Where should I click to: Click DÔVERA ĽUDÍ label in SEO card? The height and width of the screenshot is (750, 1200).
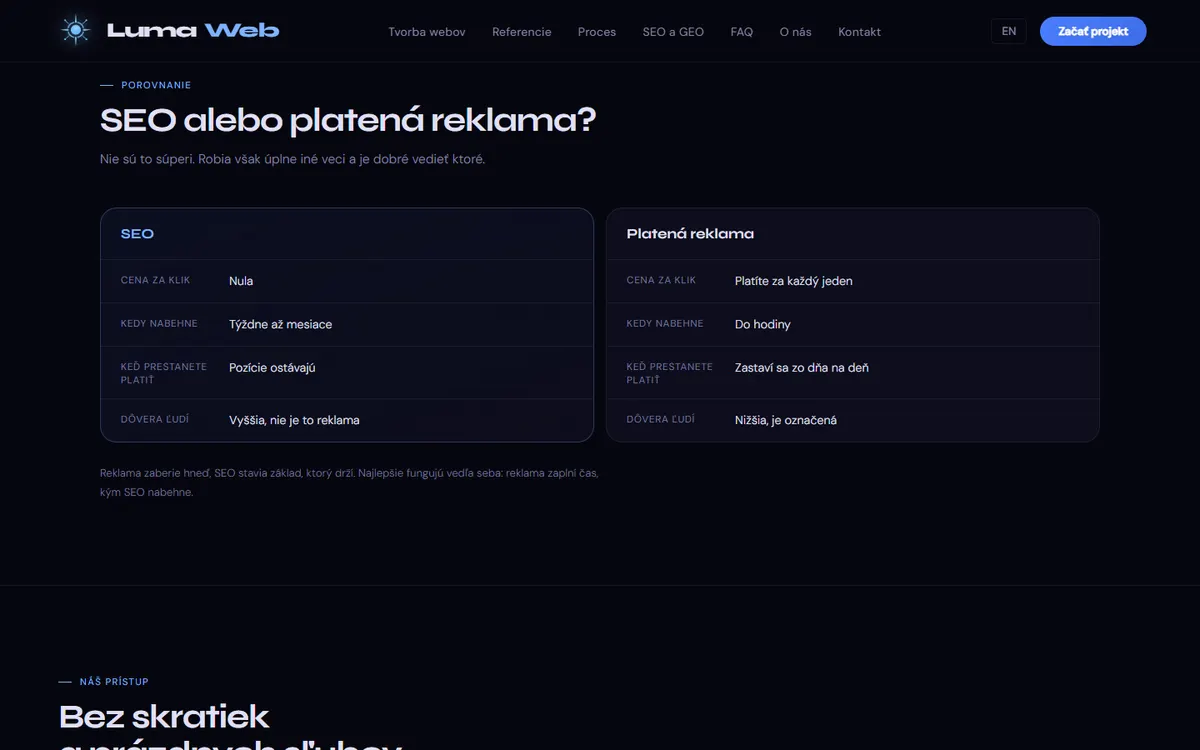tap(155, 419)
